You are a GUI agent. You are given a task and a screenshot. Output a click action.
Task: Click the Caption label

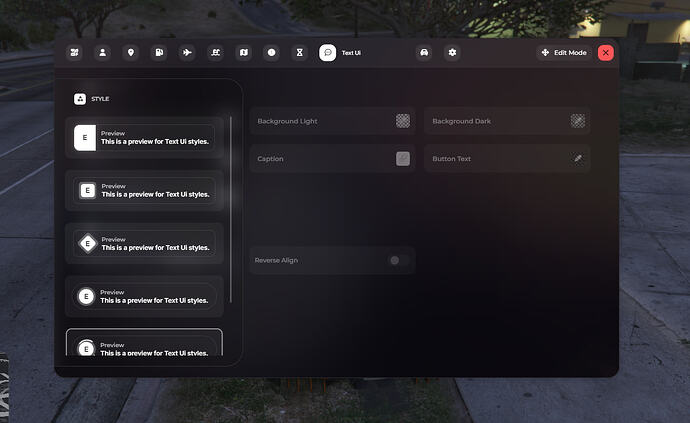(270, 159)
